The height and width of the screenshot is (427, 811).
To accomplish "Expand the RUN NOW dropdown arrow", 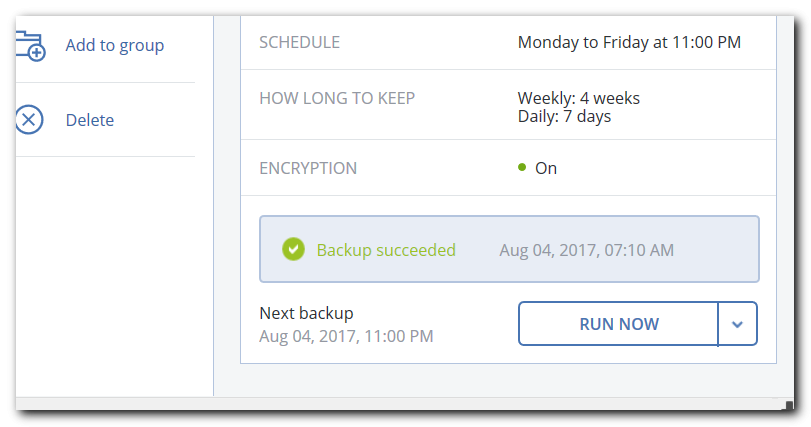I will [x=738, y=324].
